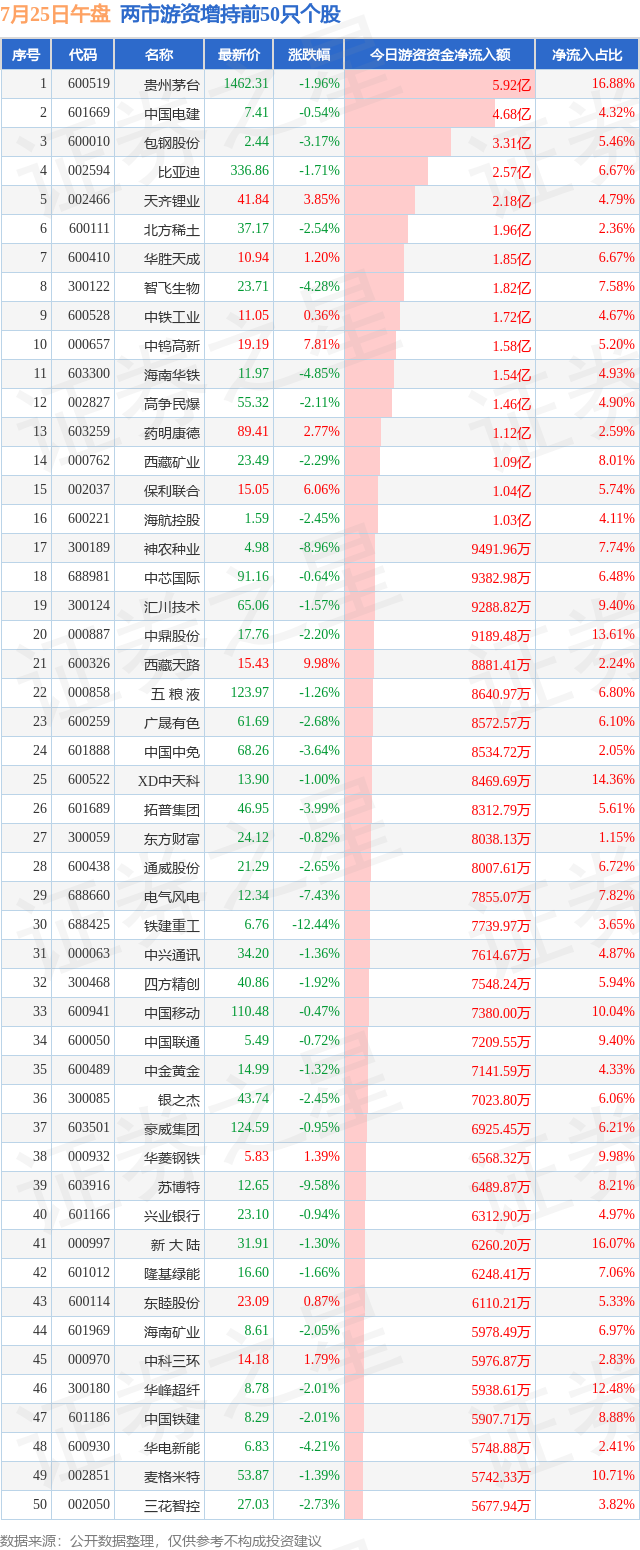640x1550 pixels.
Task: Click the 三花智控 stock name
Action: pos(172,1505)
